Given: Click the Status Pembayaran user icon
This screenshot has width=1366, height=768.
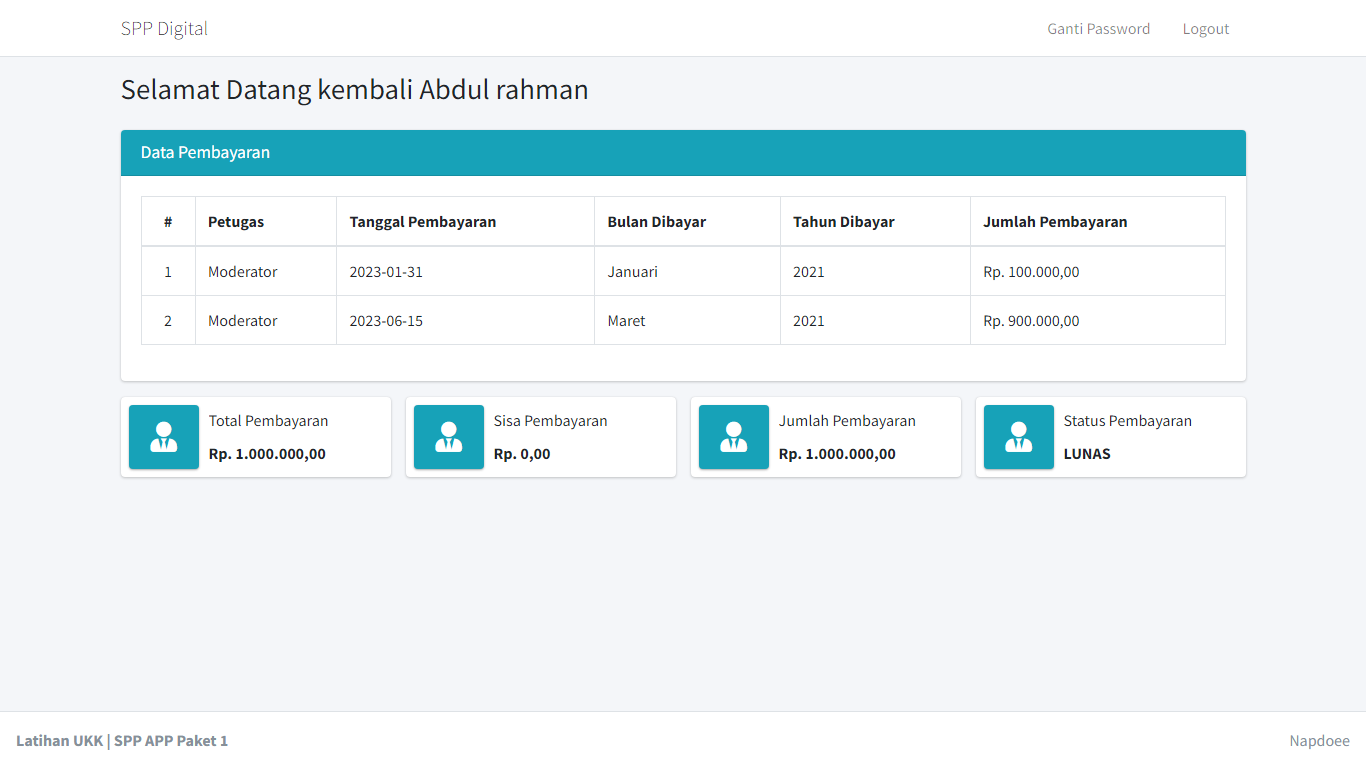Looking at the screenshot, I should tap(1019, 437).
